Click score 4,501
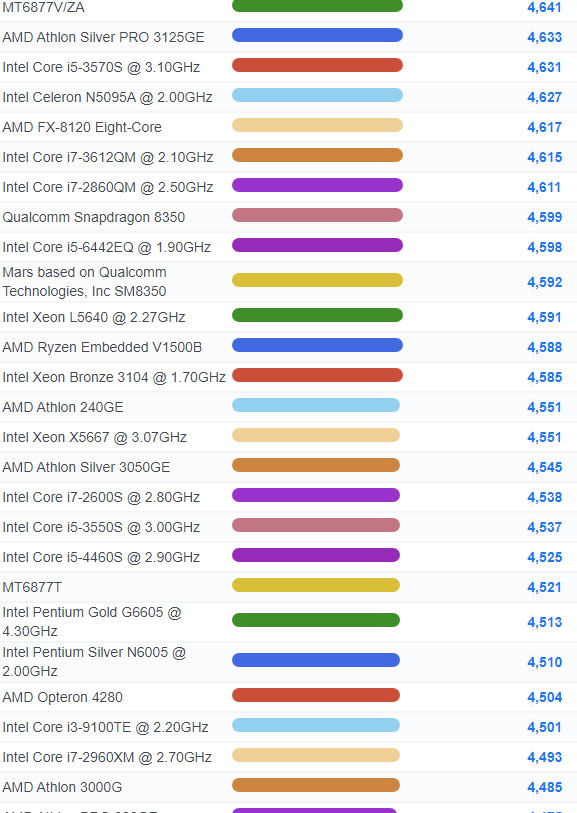This screenshot has width=577, height=813. 544,727
